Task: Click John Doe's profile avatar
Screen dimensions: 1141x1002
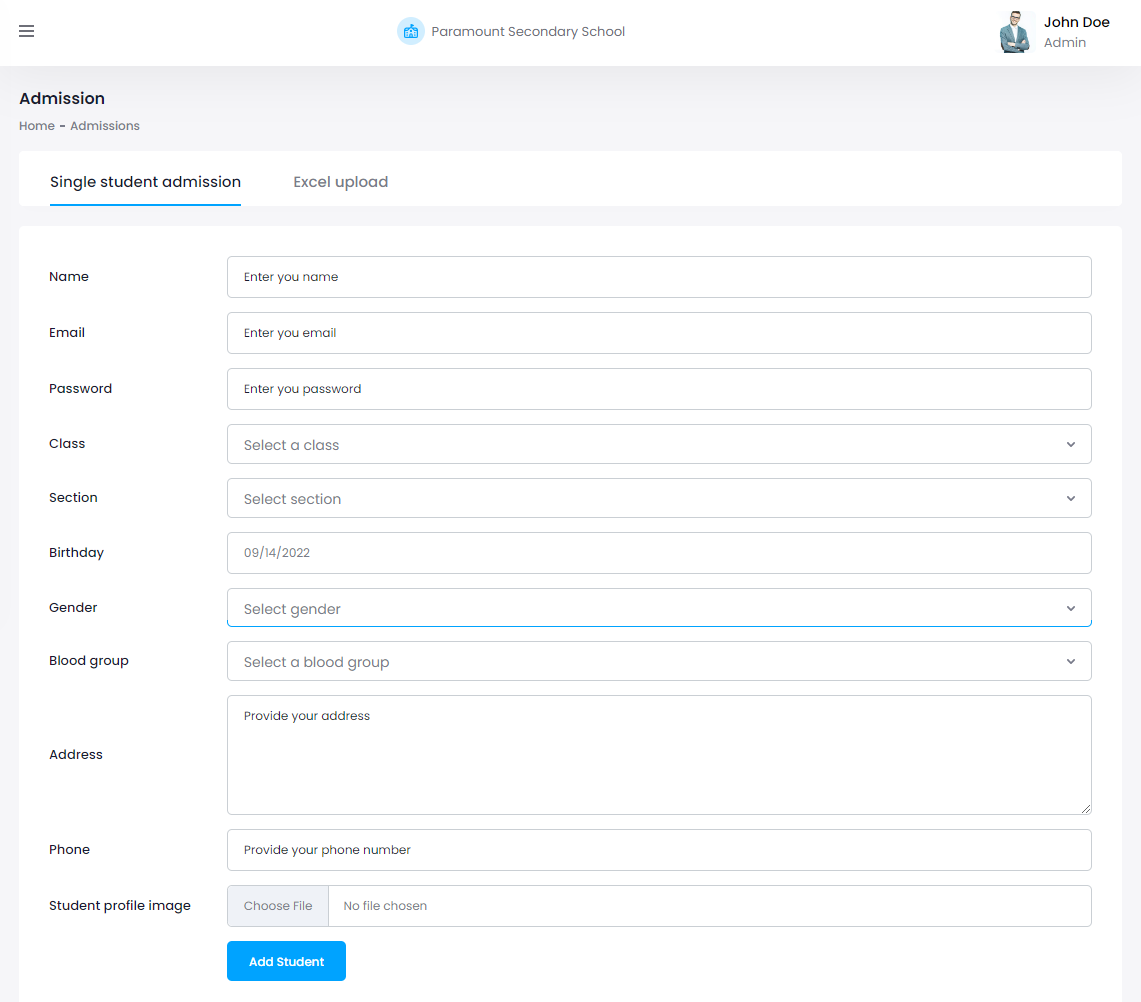Action: pos(1016,32)
